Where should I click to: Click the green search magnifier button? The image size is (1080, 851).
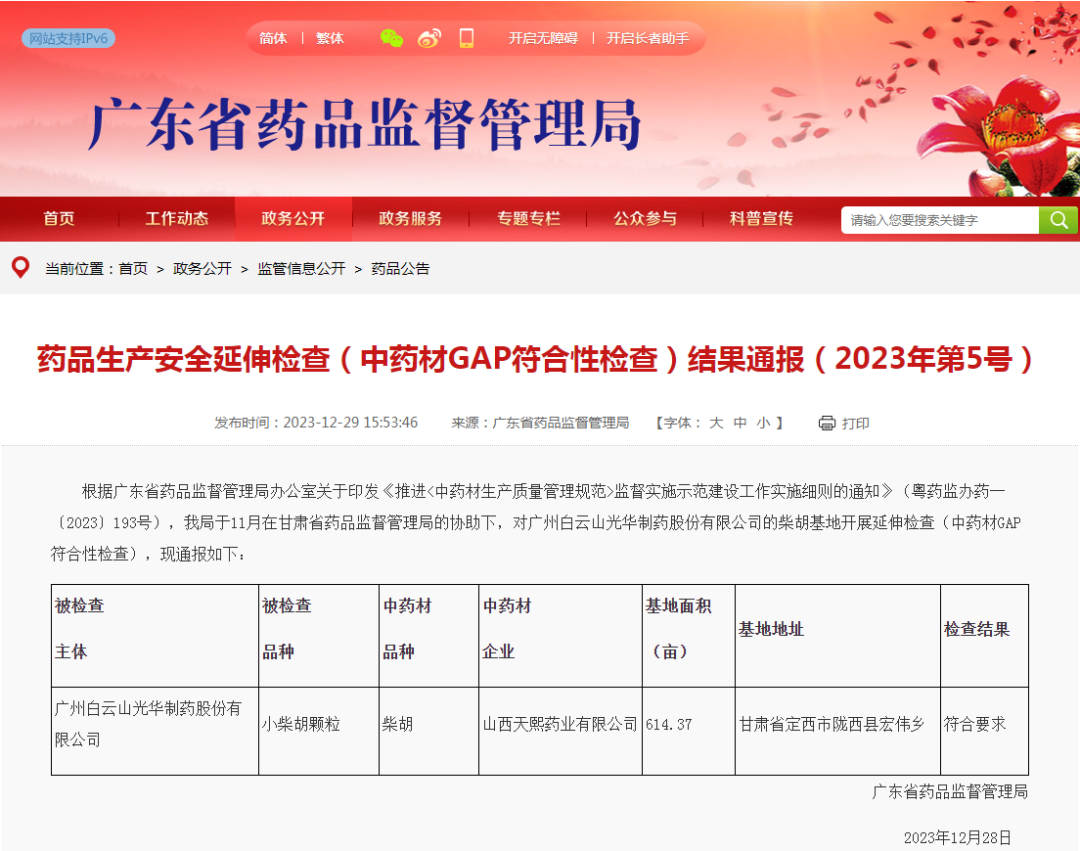[x=1058, y=220]
